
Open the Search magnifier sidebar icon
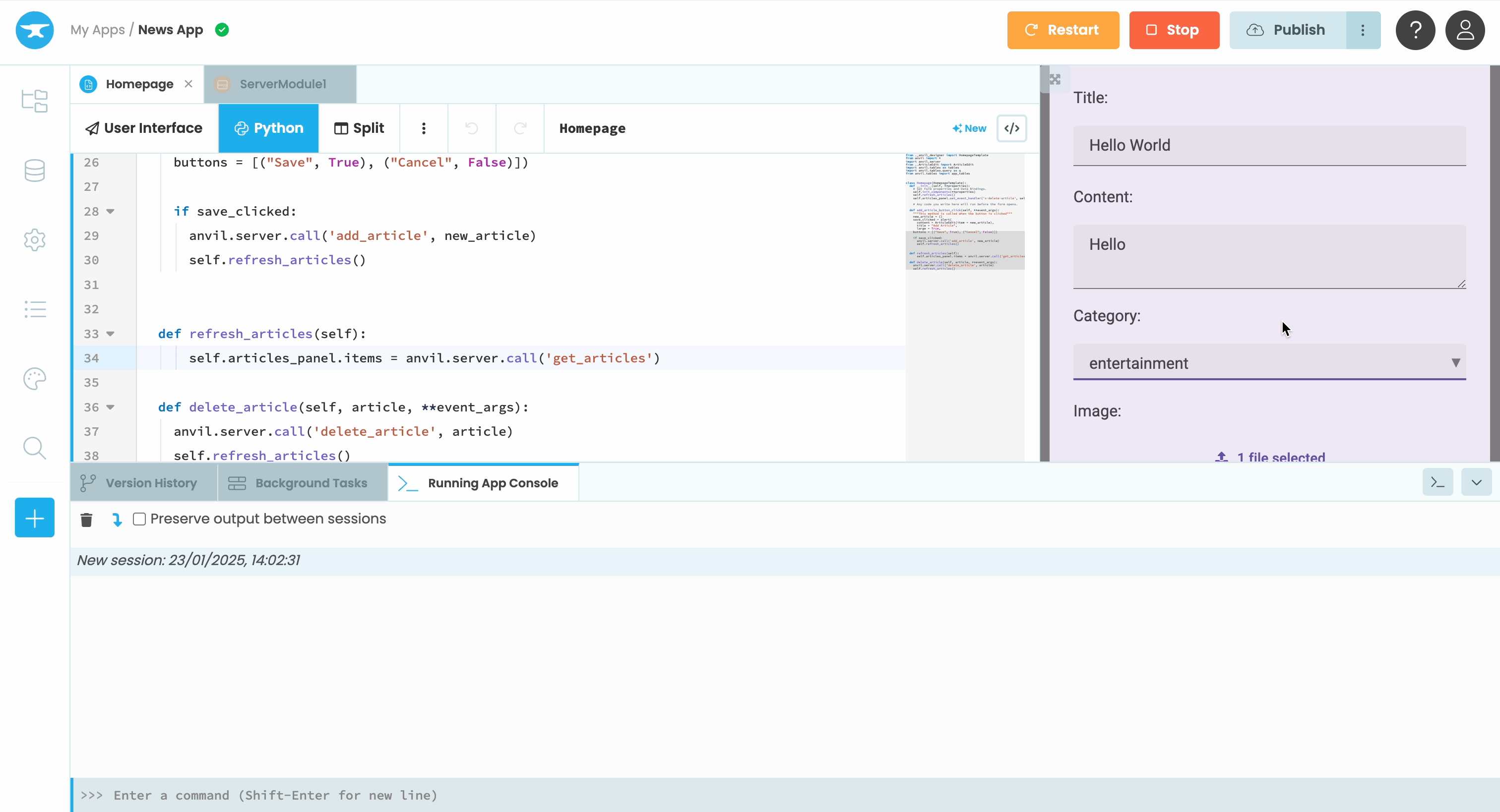click(x=34, y=448)
